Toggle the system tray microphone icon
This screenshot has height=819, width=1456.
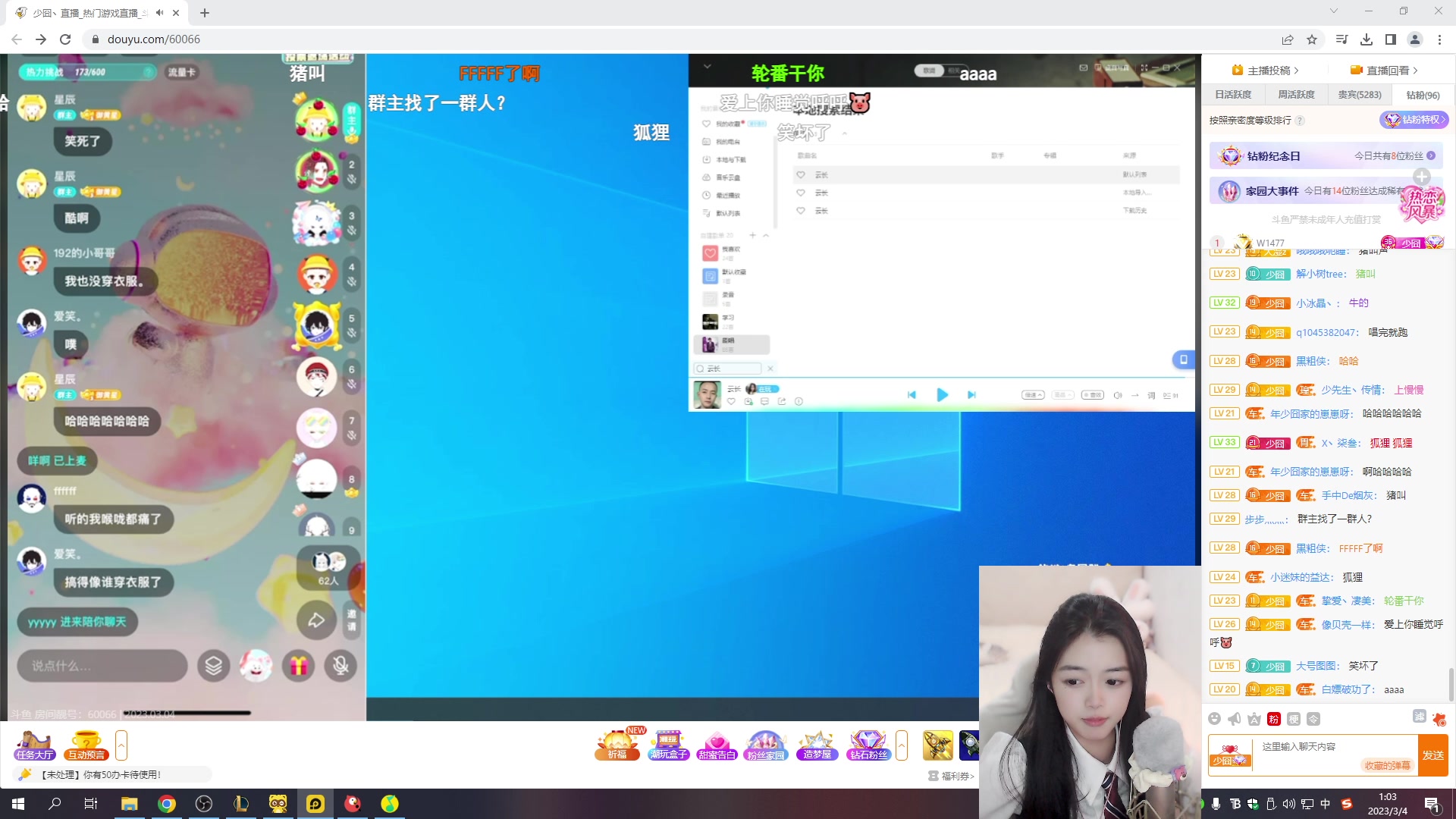point(1216,804)
